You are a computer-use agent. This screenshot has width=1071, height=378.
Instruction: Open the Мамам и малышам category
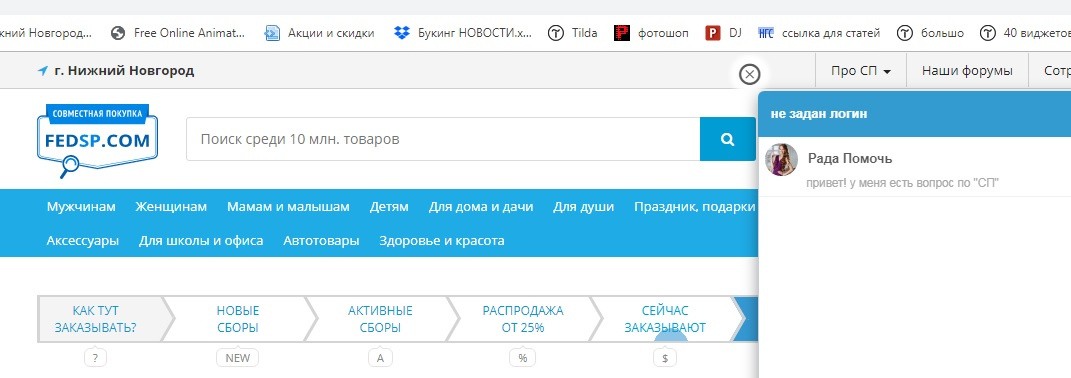(x=288, y=206)
